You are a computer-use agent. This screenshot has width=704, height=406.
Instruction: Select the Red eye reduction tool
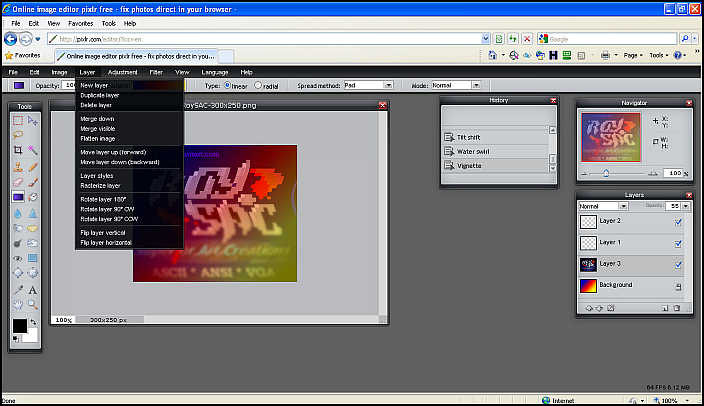18,258
